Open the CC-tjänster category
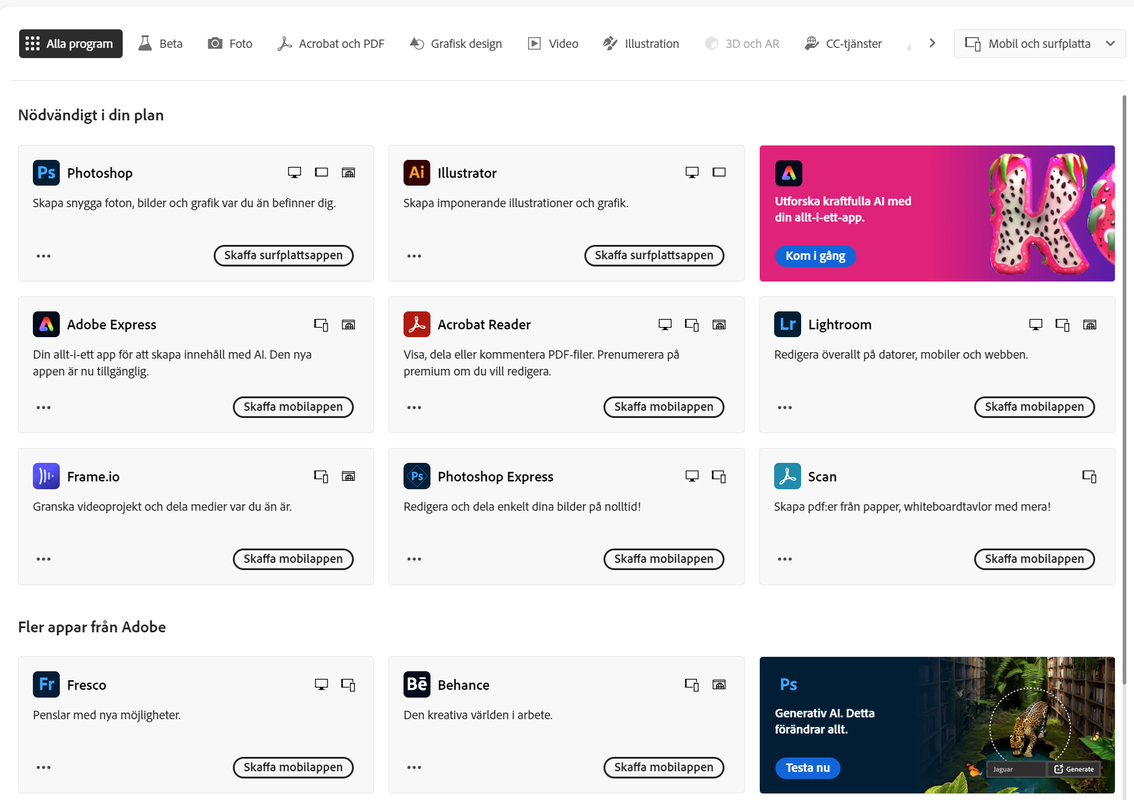 (843, 43)
